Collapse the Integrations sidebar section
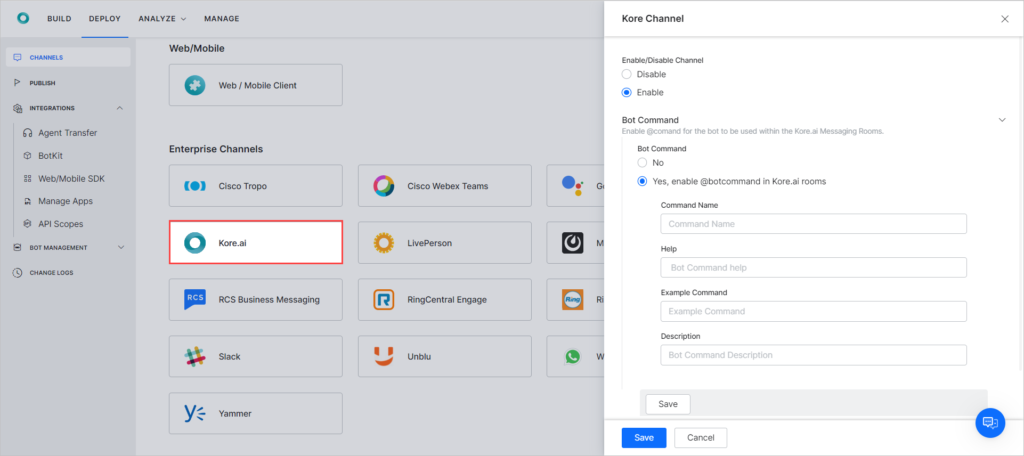Screen dimensions: 1024x456 pos(120,108)
